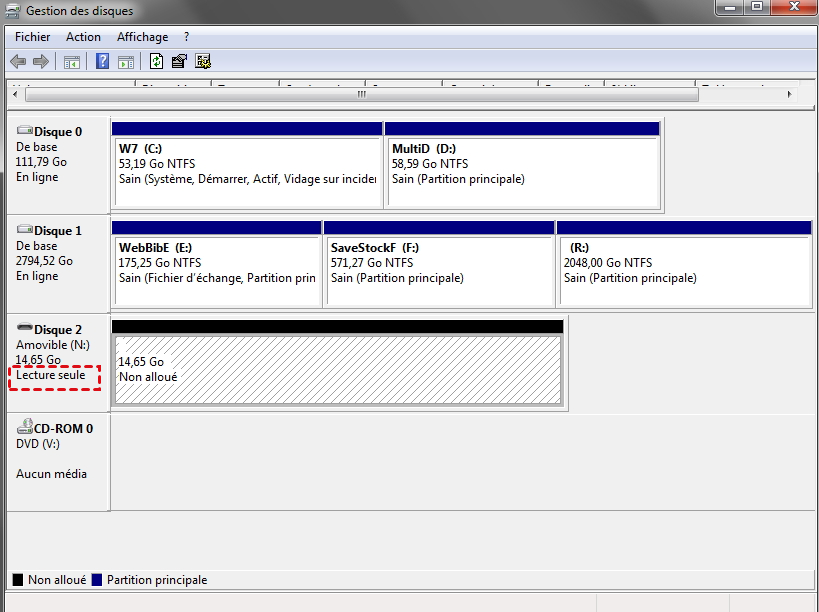
Task: Open the Affichage menu
Action: coord(143,37)
